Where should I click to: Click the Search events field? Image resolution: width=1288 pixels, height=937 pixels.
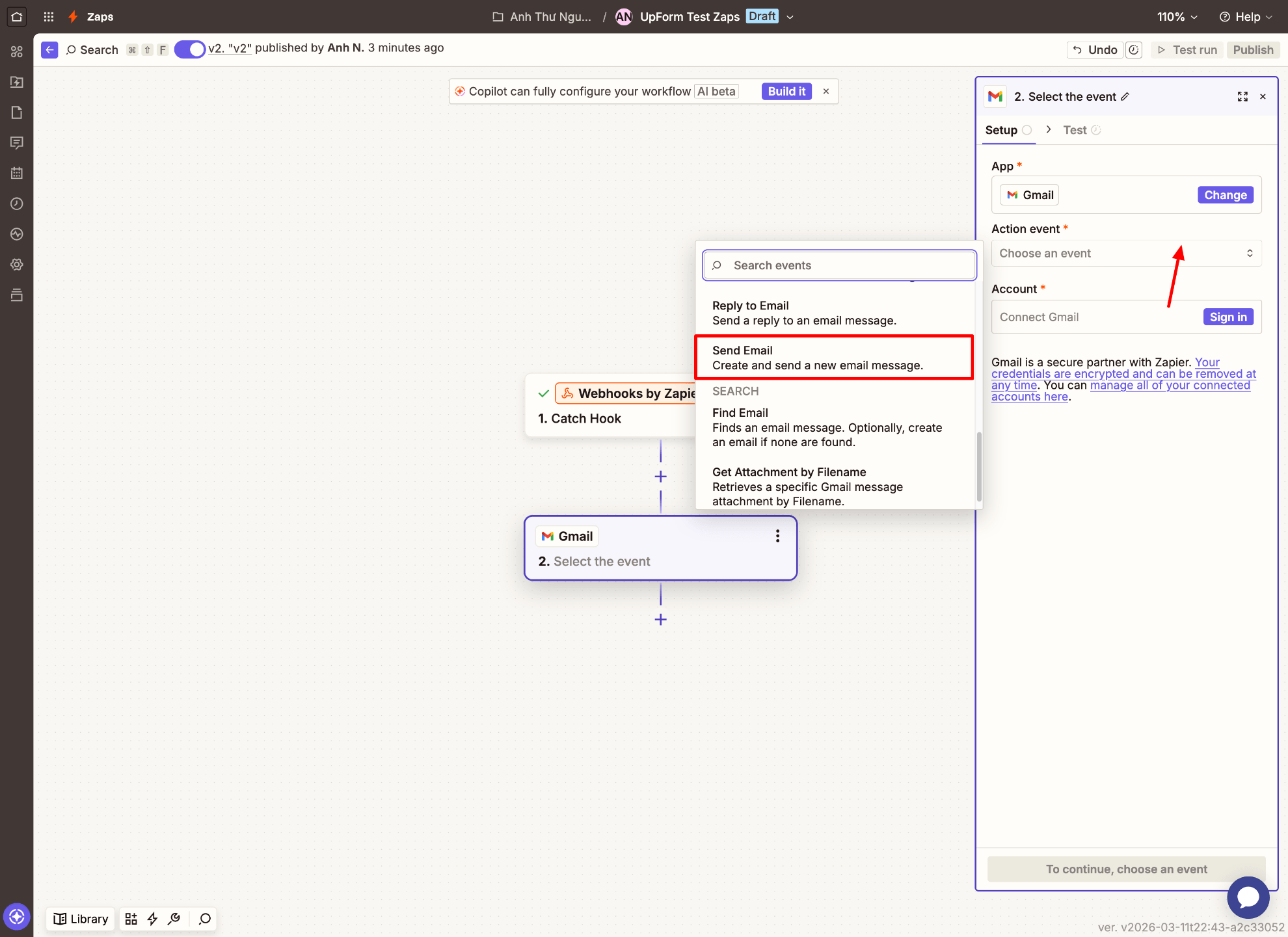click(x=839, y=265)
